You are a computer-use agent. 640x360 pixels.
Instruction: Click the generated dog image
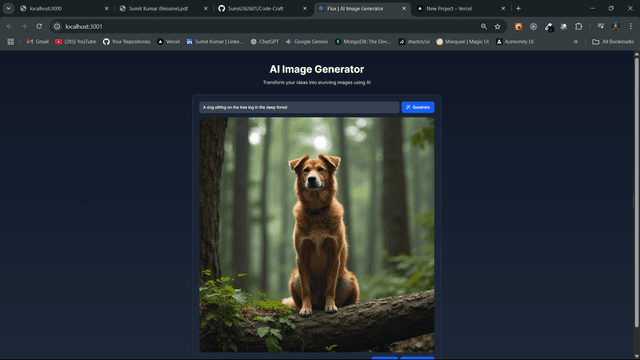pos(317,235)
